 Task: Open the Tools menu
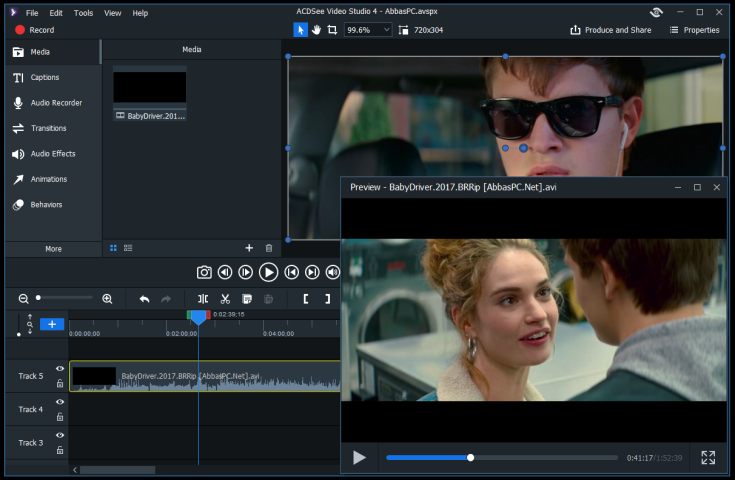tap(83, 13)
